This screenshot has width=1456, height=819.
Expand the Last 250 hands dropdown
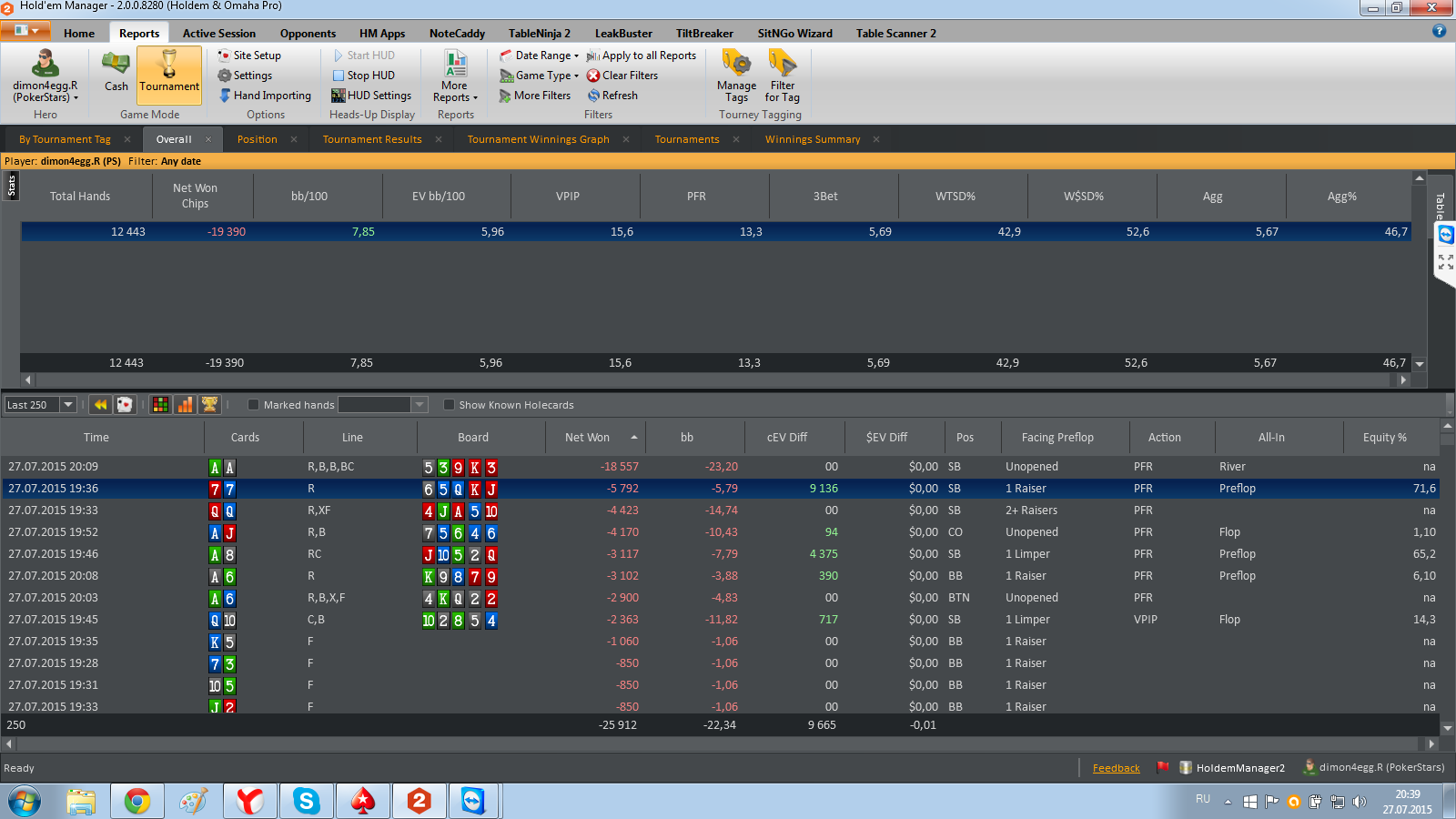pos(68,405)
